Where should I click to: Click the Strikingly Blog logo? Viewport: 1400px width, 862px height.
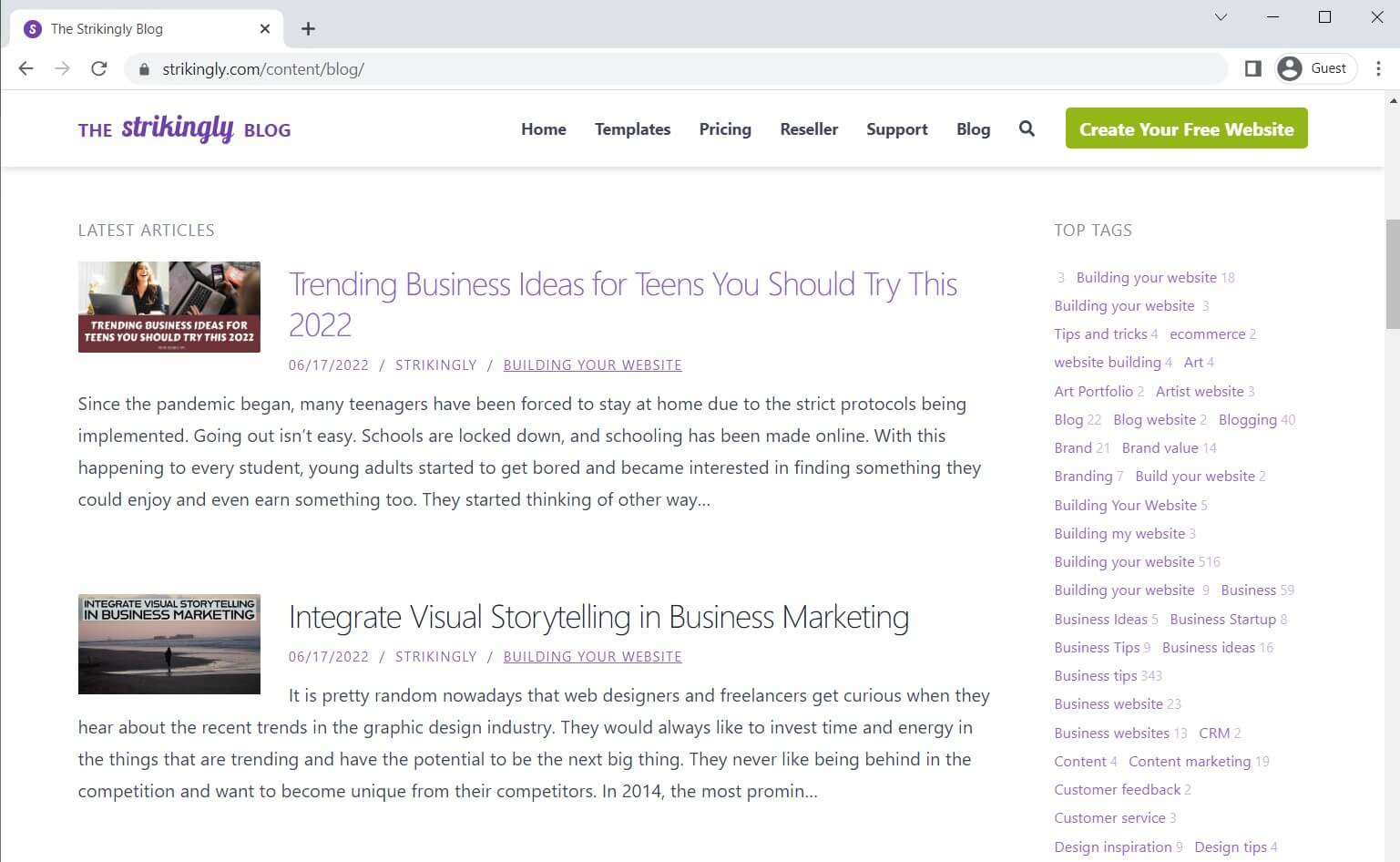point(183,128)
